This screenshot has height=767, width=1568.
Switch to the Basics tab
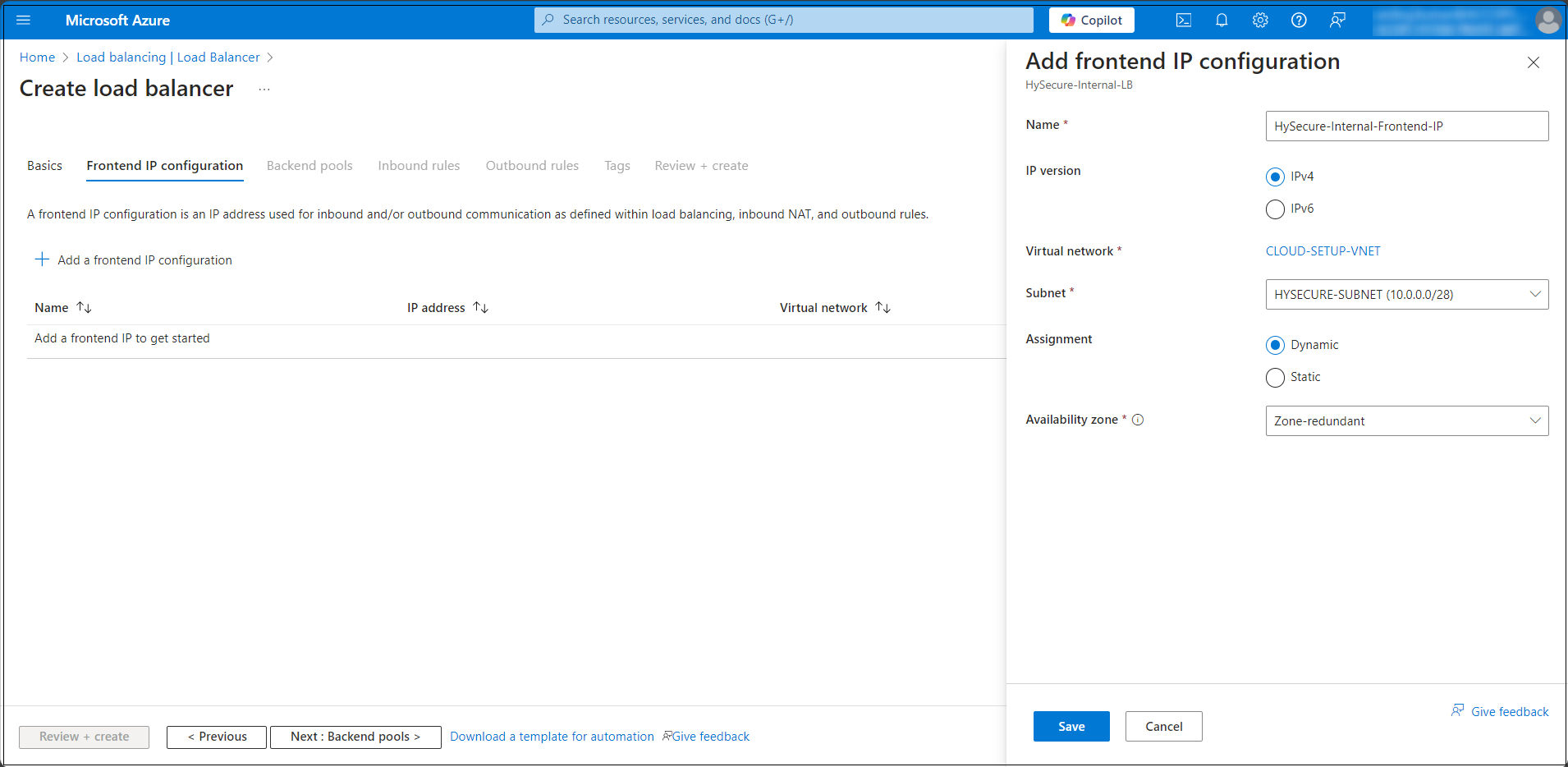click(44, 166)
